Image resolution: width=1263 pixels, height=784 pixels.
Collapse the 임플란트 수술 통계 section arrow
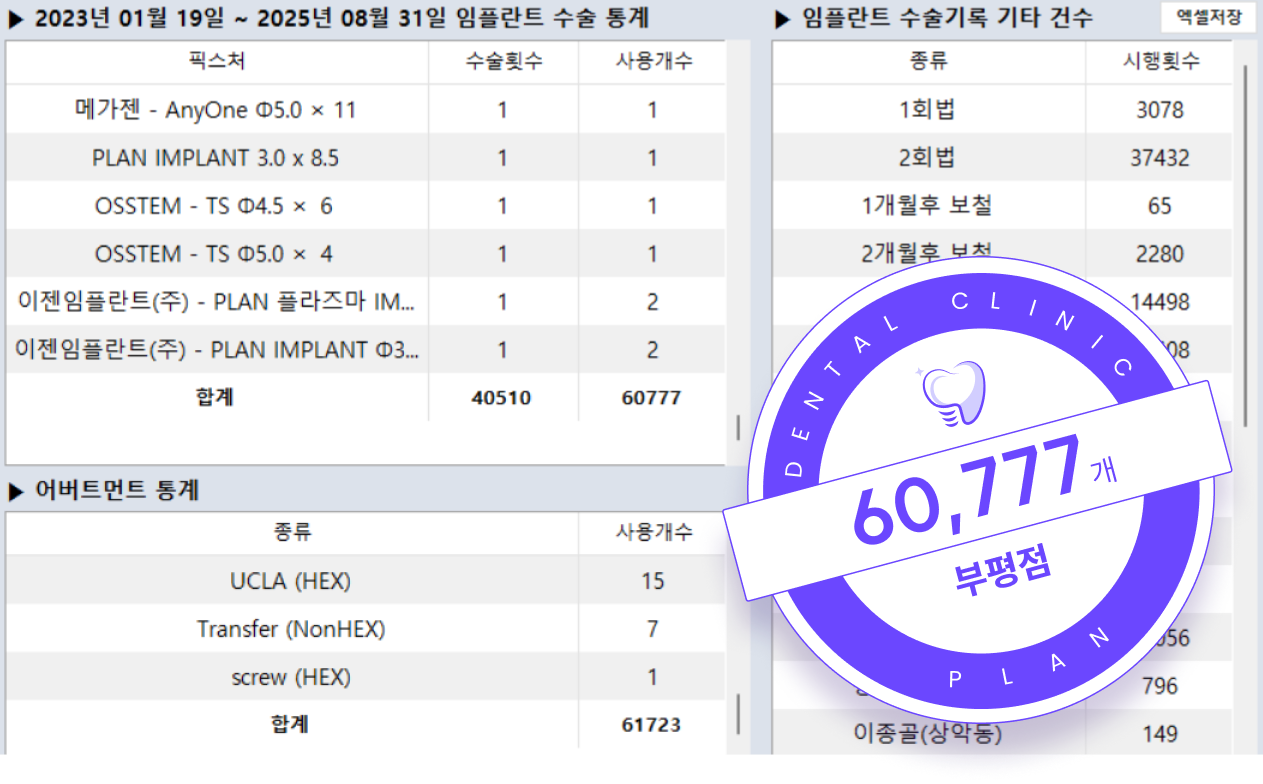(14, 17)
